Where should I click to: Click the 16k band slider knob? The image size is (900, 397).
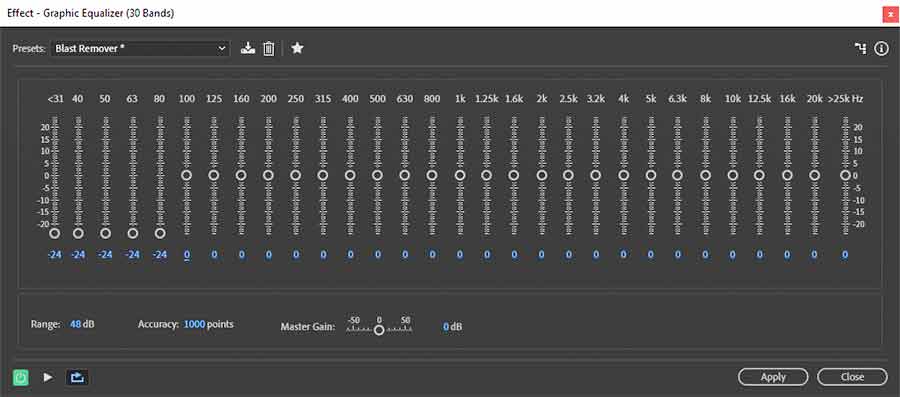click(x=787, y=175)
